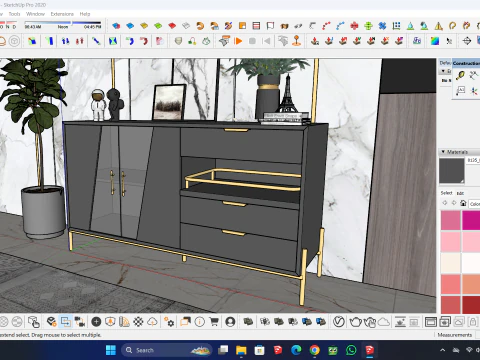This screenshot has width=480, height=360.
Task: Click the red box icon in top toolbar
Action: pyautogui.click(x=172, y=26)
